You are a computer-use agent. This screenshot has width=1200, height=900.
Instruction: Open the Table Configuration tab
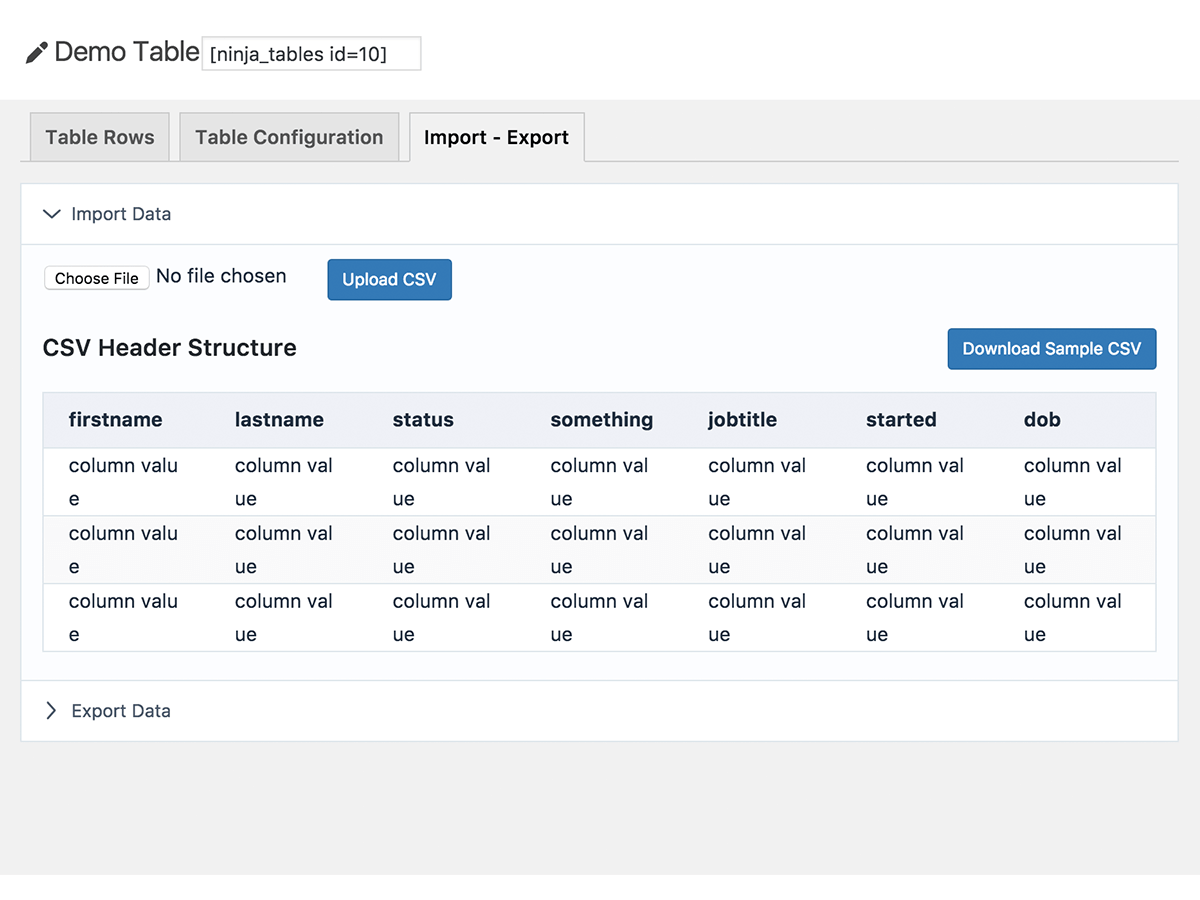(289, 137)
